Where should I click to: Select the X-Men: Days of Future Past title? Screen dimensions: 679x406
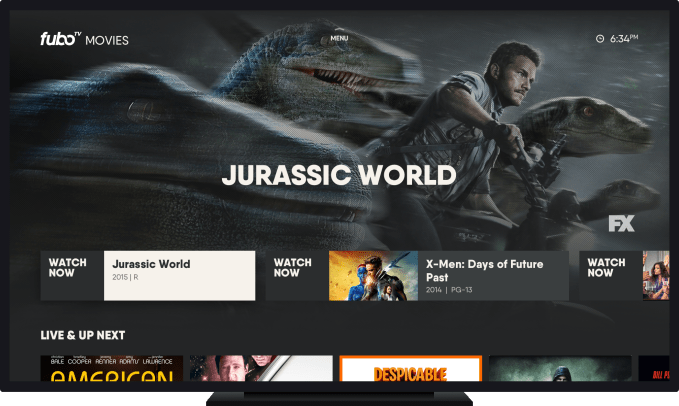[x=484, y=271]
